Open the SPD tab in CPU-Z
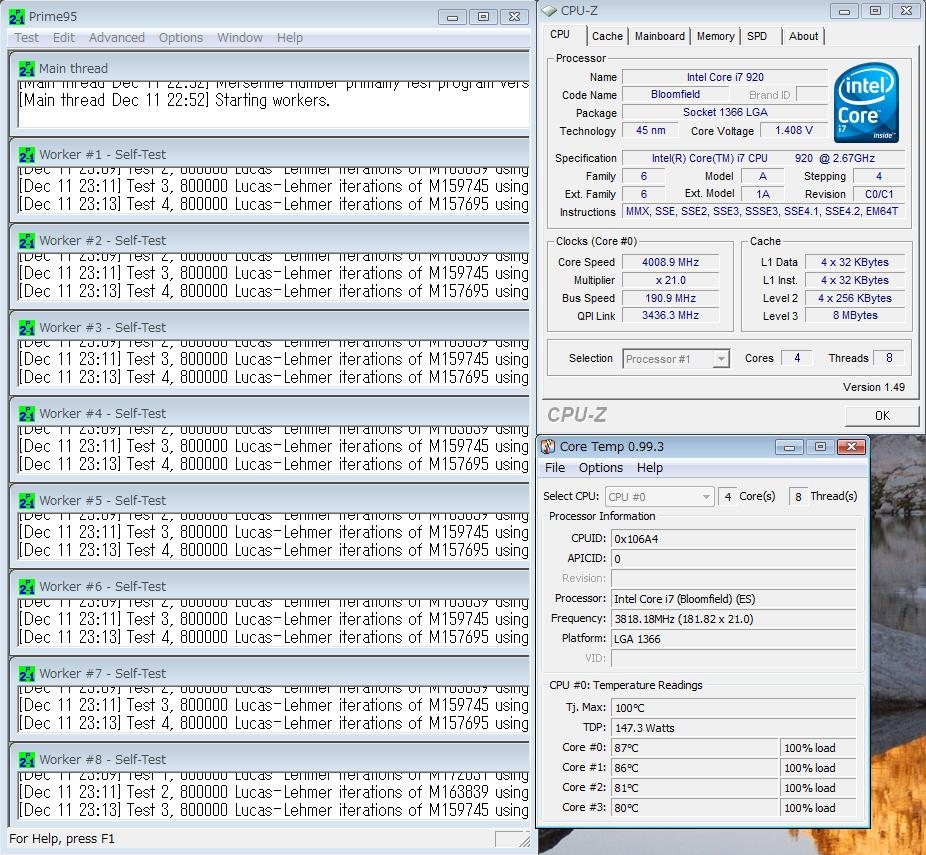 [x=757, y=36]
